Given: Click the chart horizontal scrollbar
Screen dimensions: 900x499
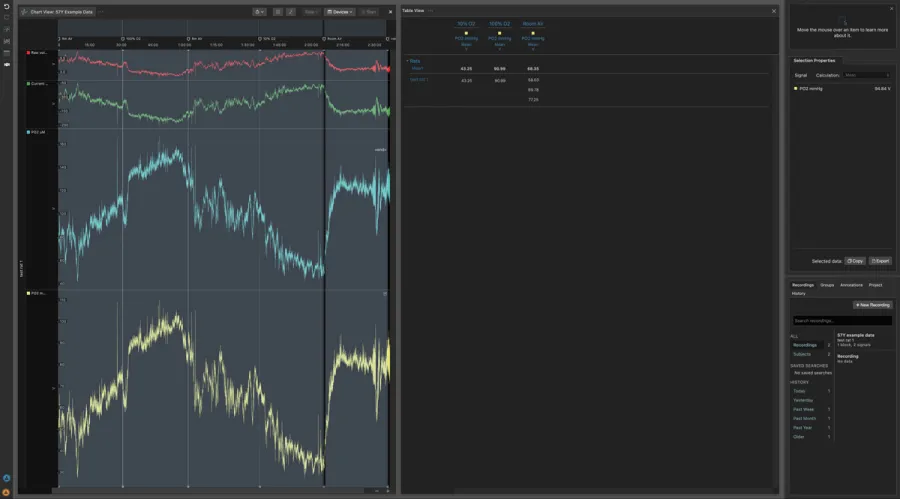Looking at the screenshot, I should (x=210, y=491).
